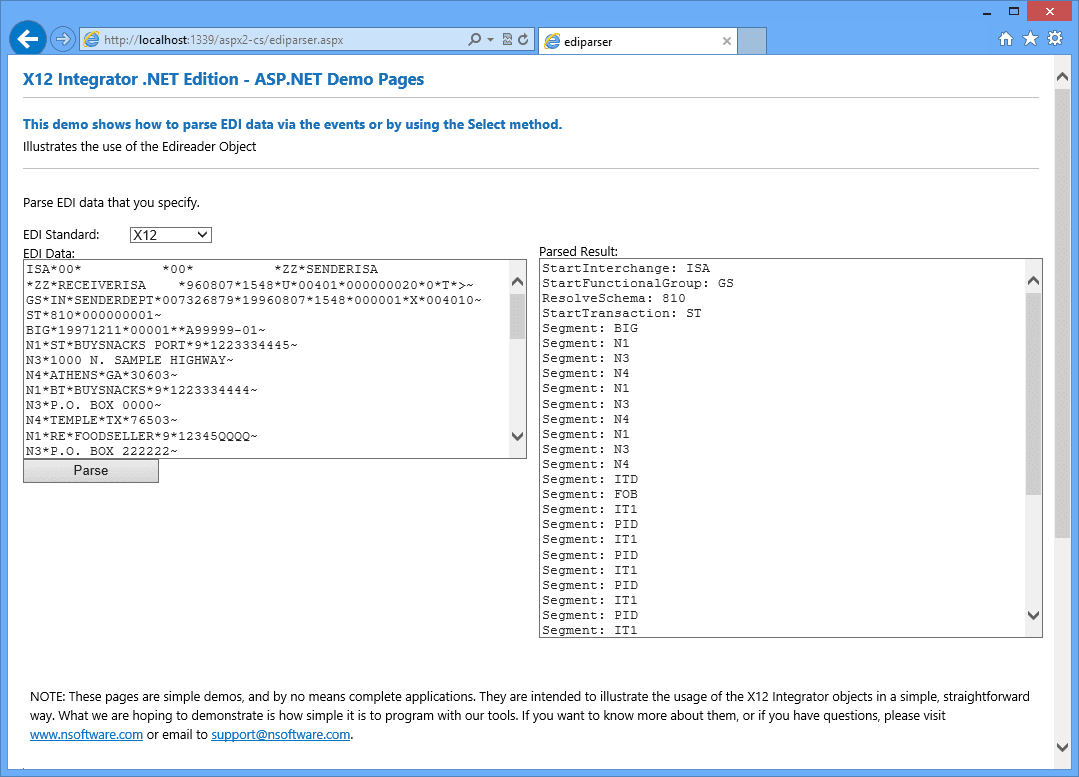Click 'ResolveSchema: 810' line in Parsed Result
The width and height of the screenshot is (1079, 777).
(x=614, y=298)
